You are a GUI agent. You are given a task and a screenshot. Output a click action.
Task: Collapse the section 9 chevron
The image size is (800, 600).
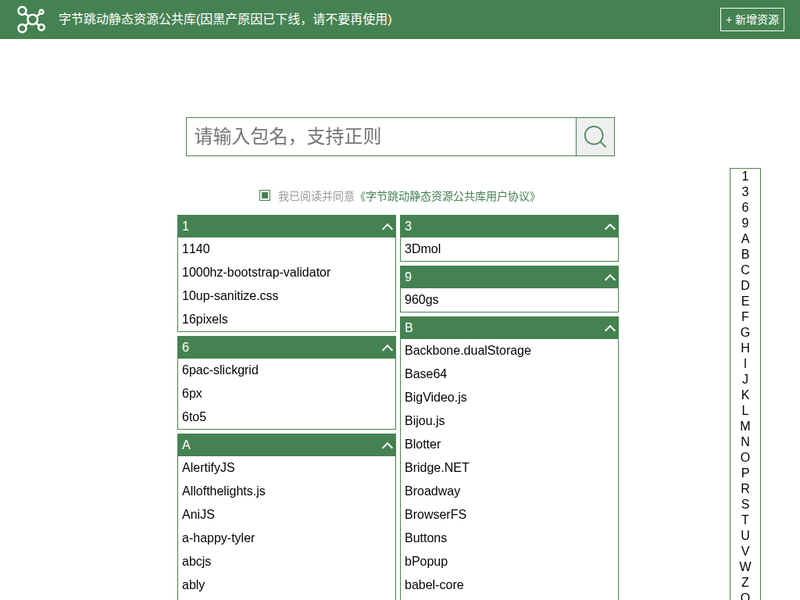click(610, 278)
